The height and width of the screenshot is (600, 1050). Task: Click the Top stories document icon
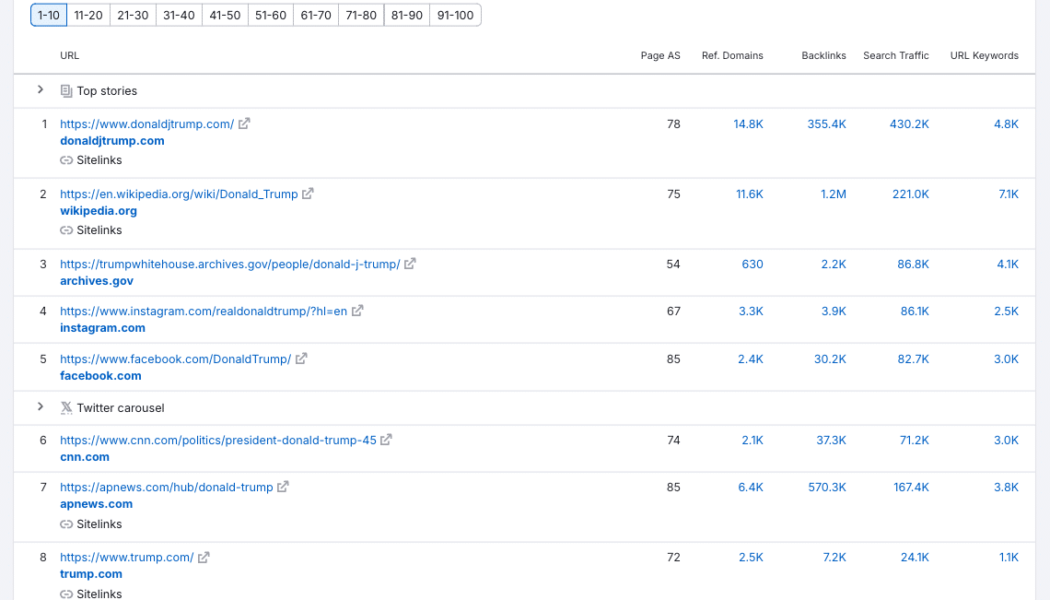click(64, 90)
